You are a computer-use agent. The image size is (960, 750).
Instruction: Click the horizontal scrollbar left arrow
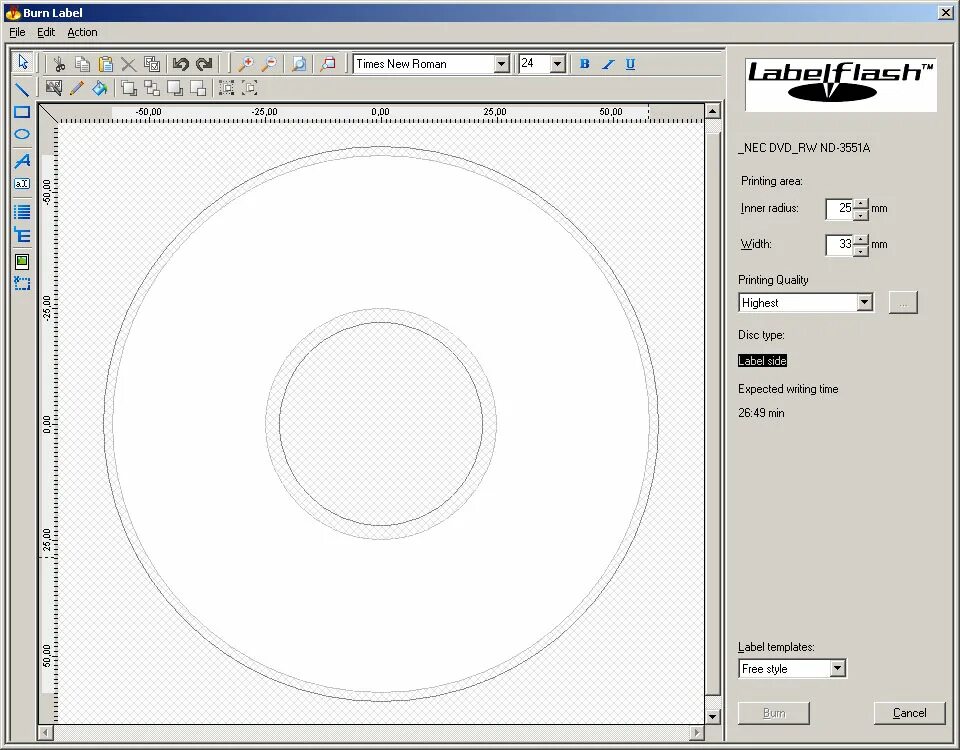46,732
